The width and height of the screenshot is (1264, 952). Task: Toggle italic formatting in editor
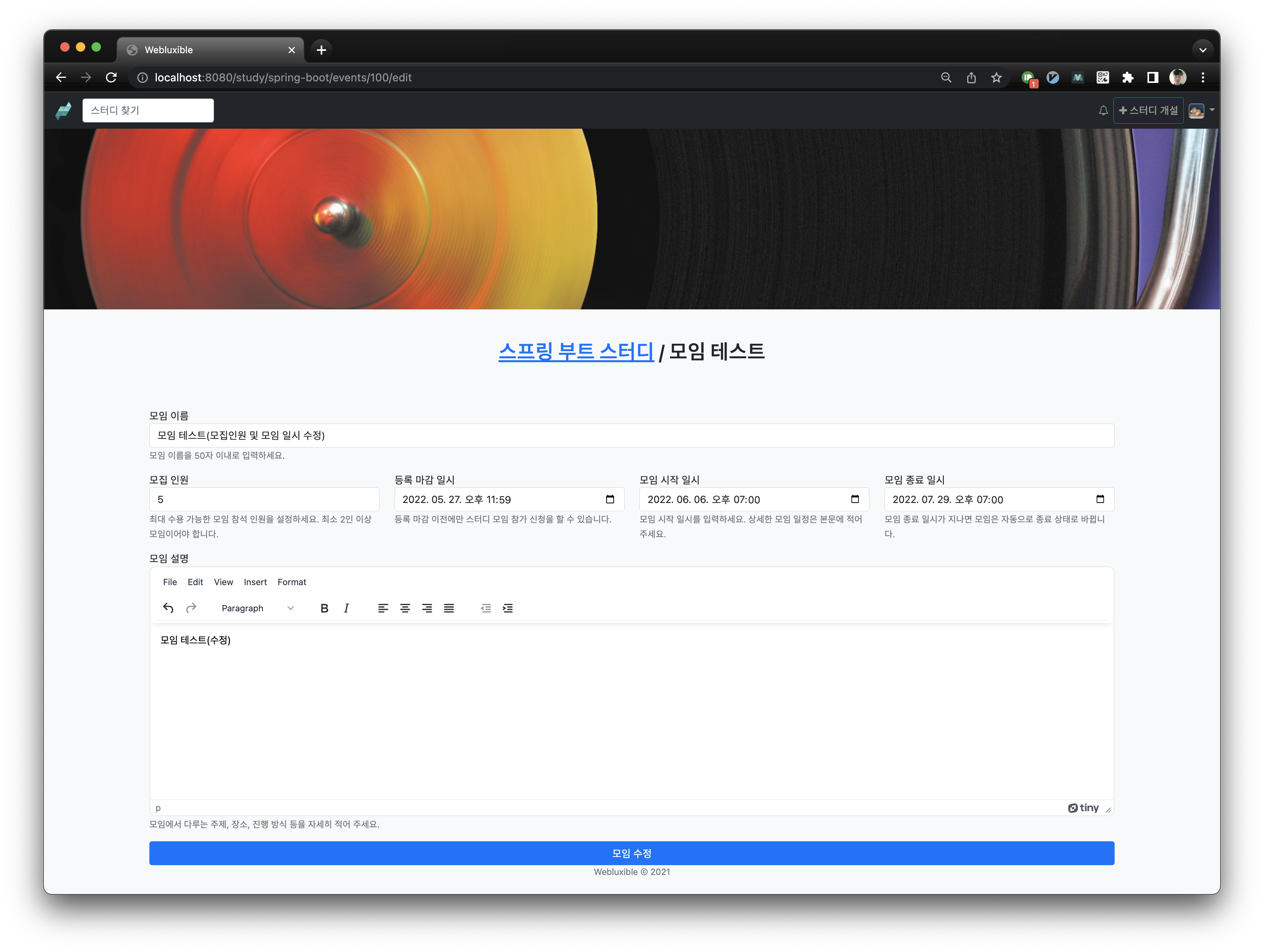(x=346, y=608)
